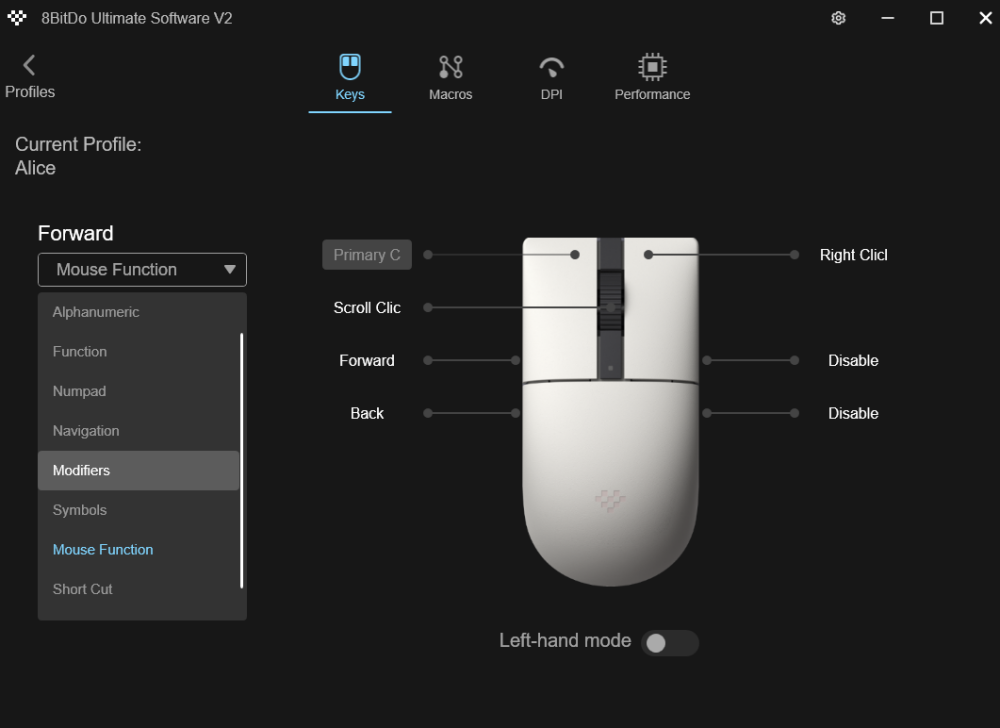
Task: Open the Macros tab icon
Action: (x=451, y=67)
